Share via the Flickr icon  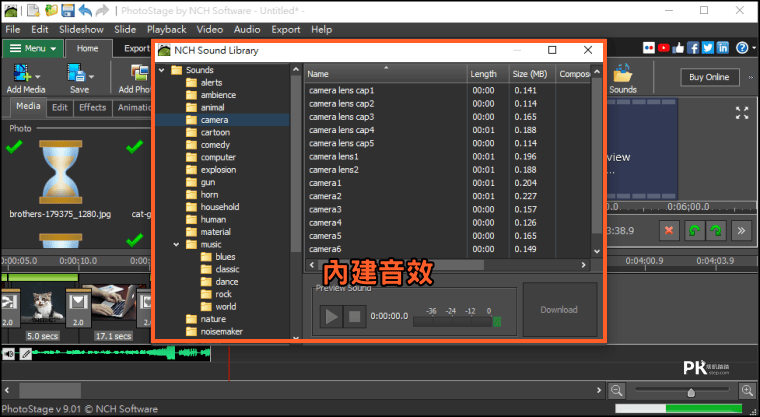click(649, 48)
